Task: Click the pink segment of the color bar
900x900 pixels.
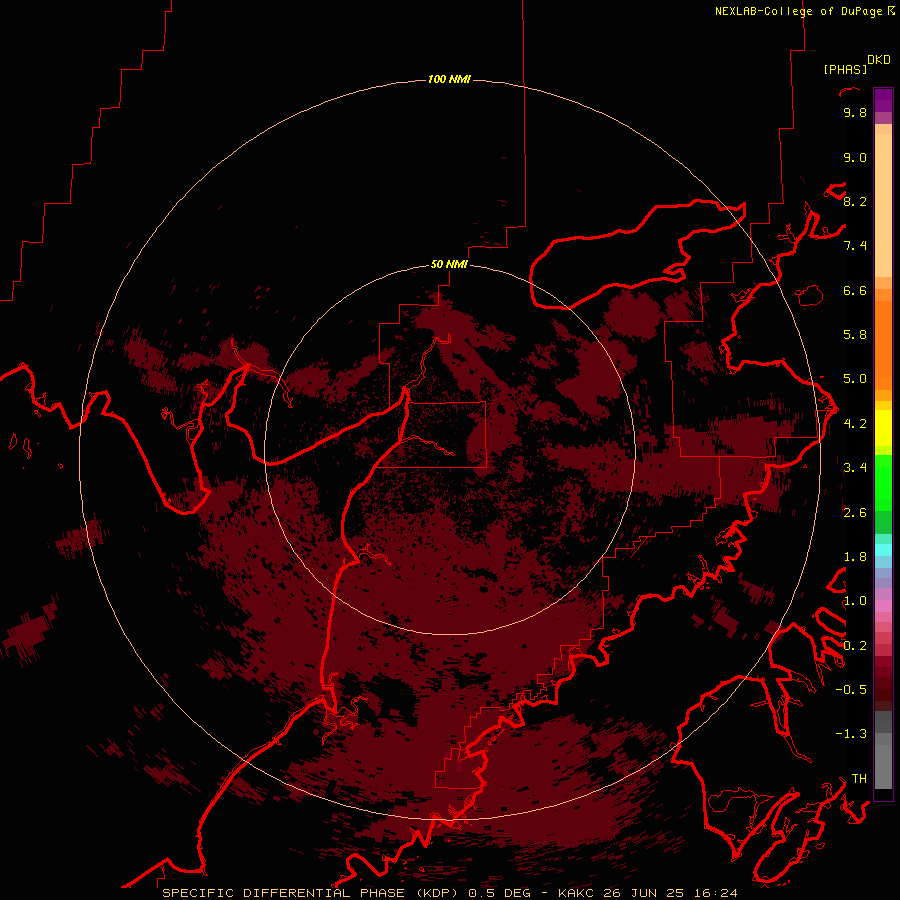Action: tap(883, 606)
